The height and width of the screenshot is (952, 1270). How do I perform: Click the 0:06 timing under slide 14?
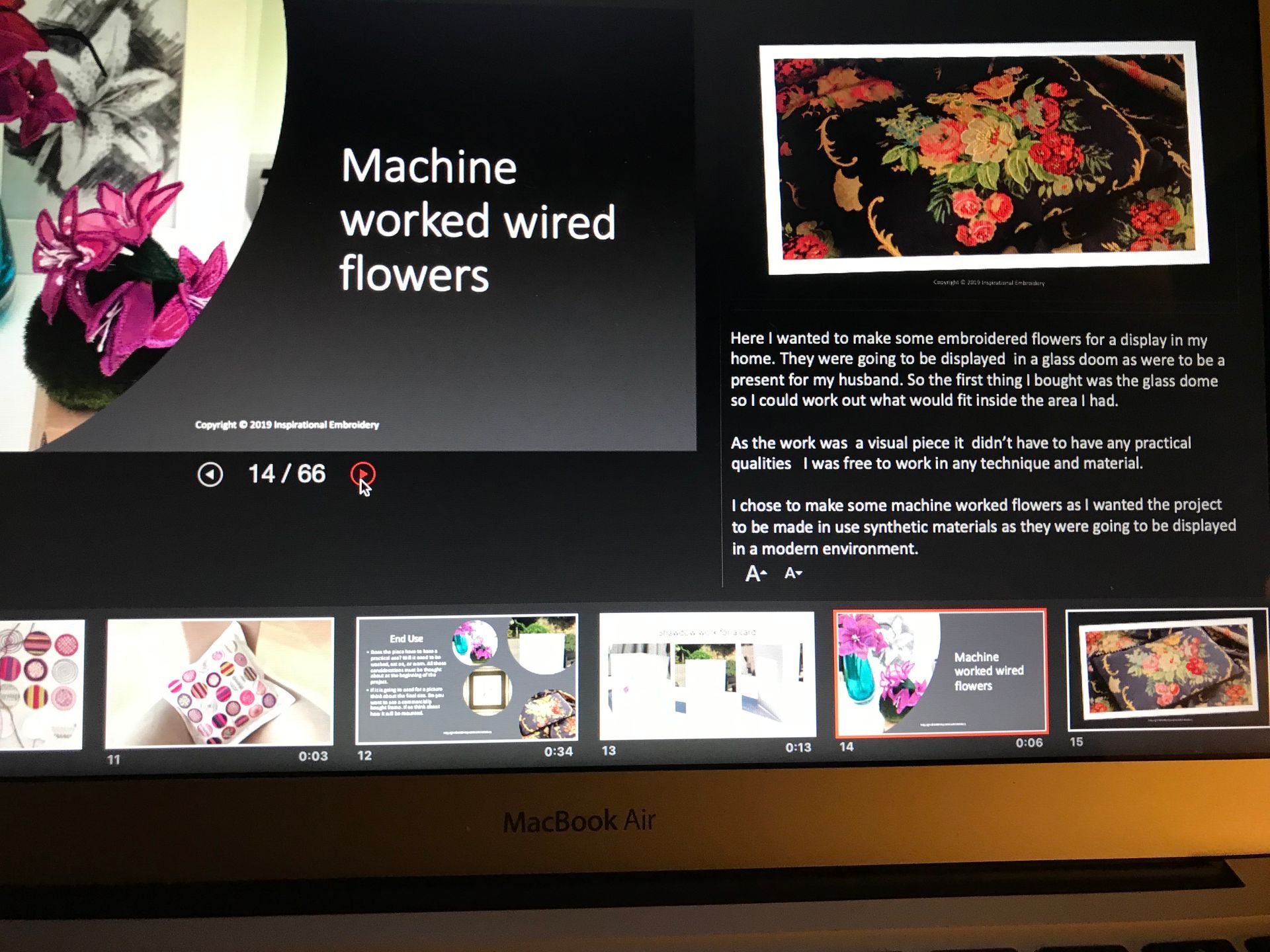[x=1029, y=743]
